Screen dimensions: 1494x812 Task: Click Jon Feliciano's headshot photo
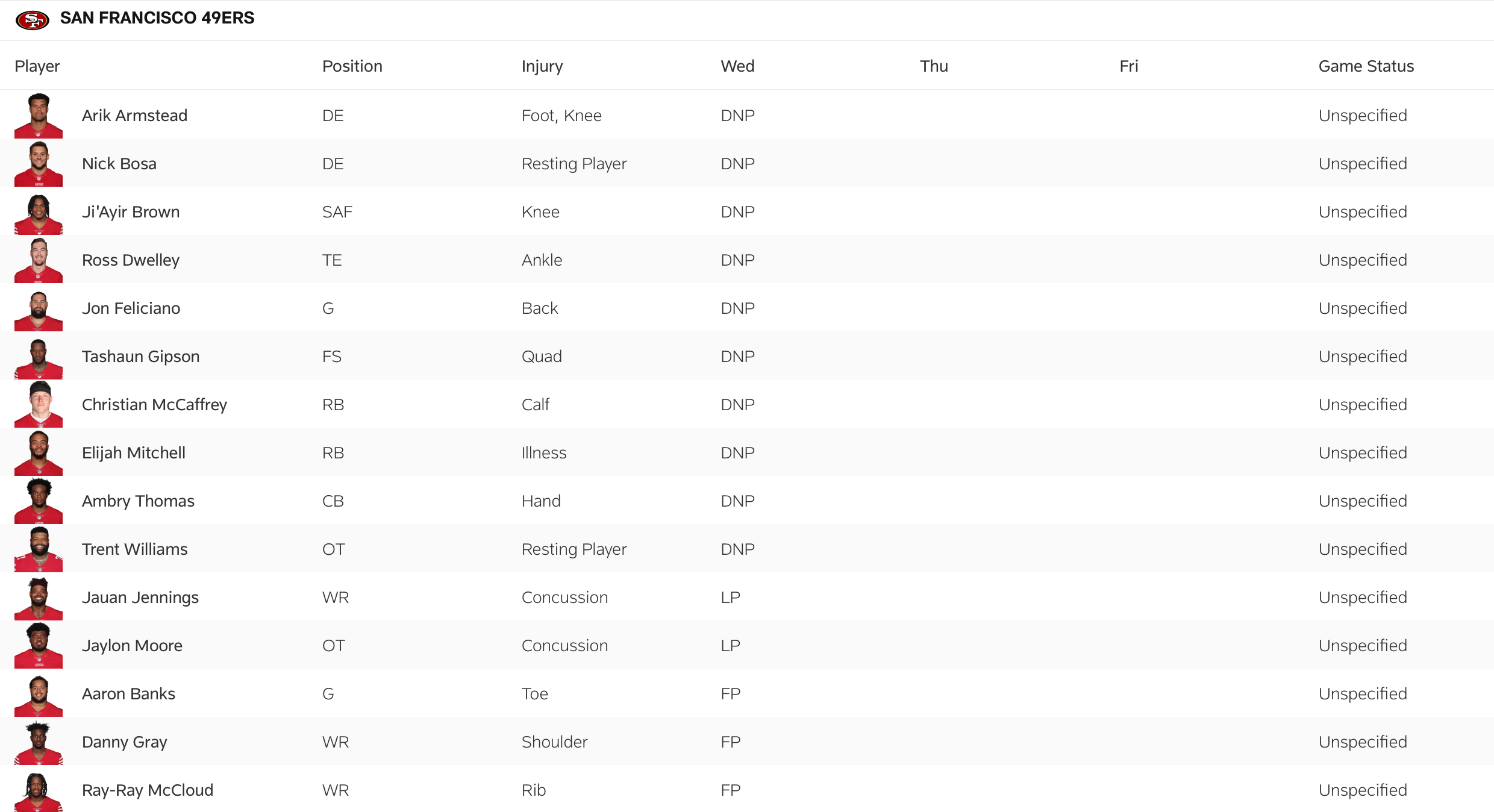click(x=39, y=309)
